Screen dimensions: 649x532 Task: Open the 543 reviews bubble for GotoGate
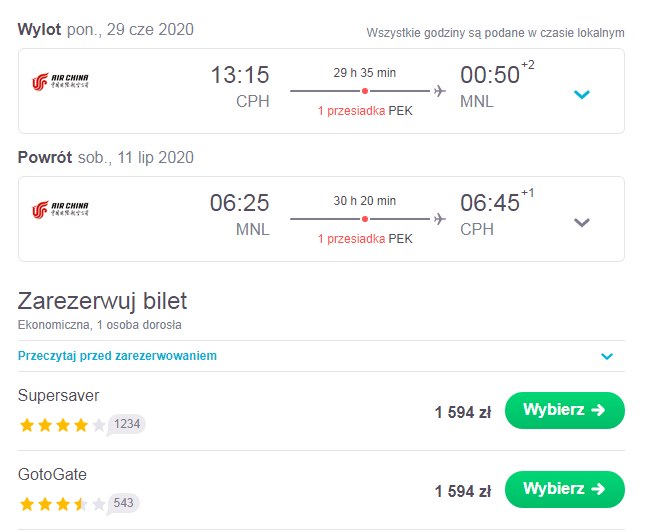123,503
